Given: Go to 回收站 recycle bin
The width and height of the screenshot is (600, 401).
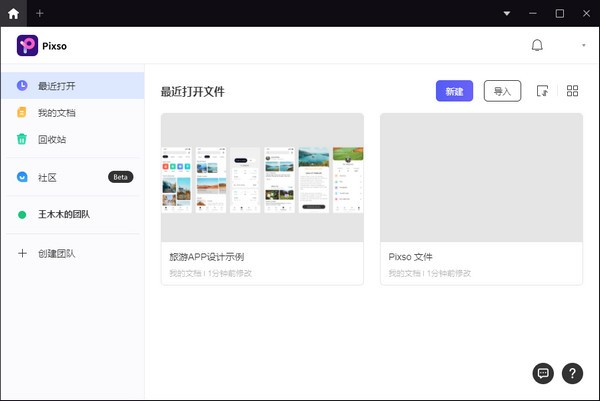Looking at the screenshot, I should tap(52, 140).
